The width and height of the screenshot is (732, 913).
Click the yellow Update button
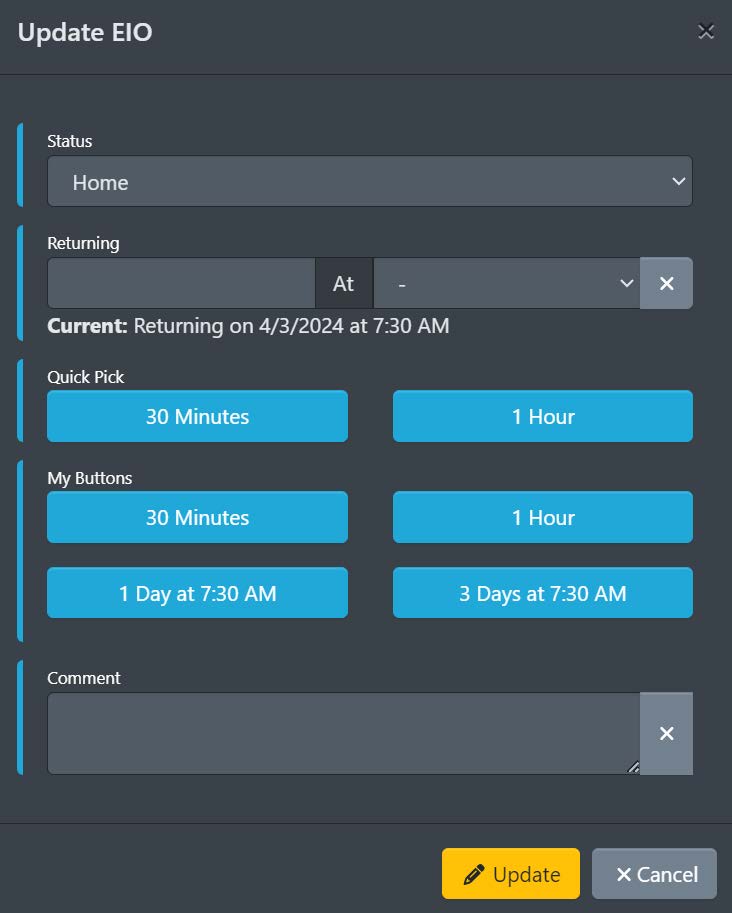510,874
